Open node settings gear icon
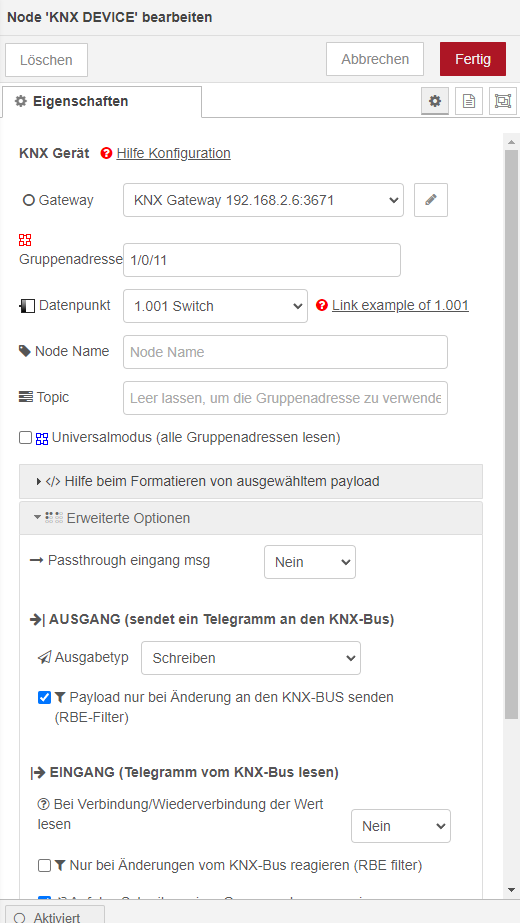The width and height of the screenshot is (520, 923). click(435, 101)
